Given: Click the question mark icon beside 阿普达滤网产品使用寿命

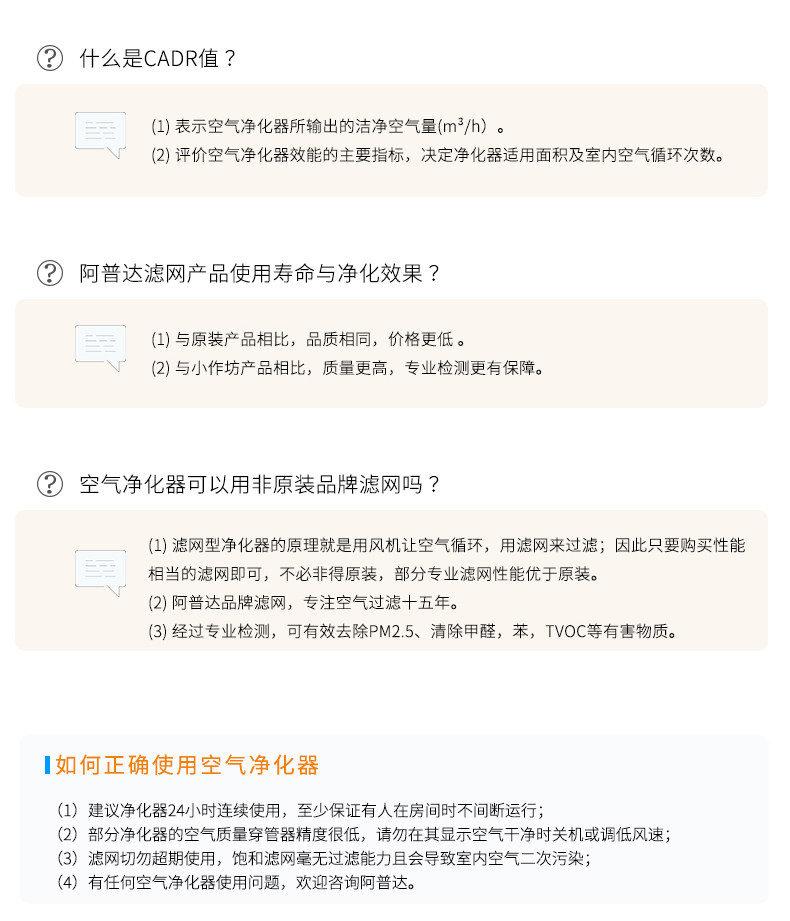Looking at the screenshot, I should pyautogui.click(x=50, y=273).
